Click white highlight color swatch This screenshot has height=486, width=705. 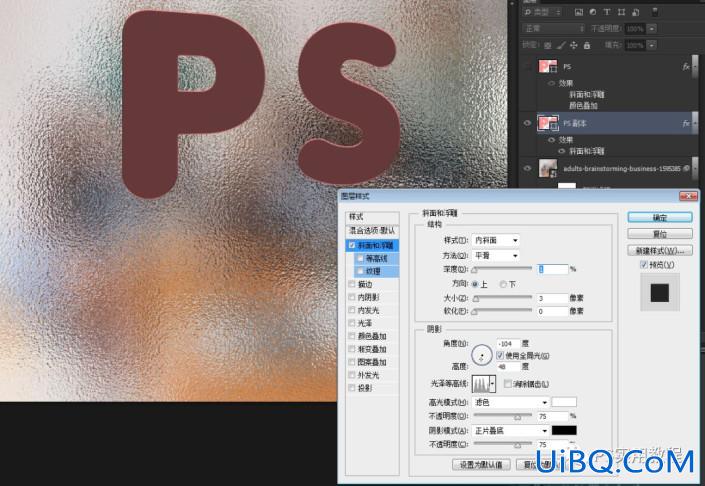tap(564, 402)
